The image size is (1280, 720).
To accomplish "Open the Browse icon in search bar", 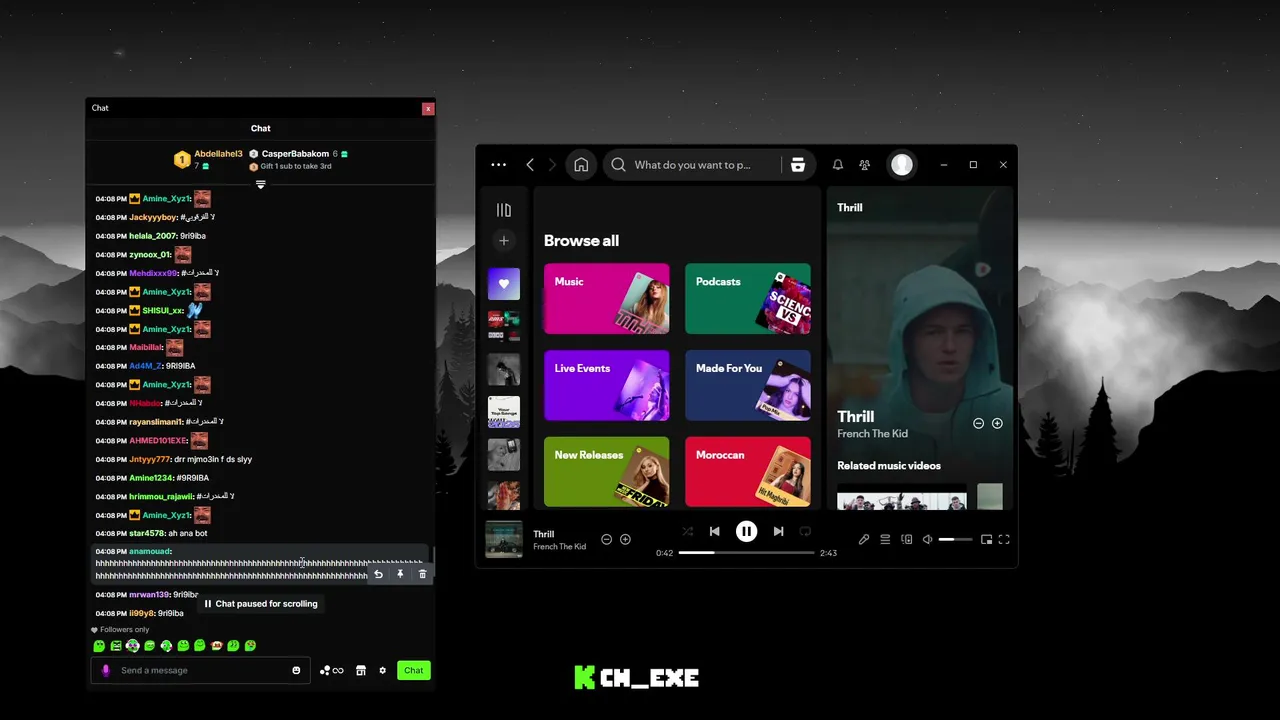I will coord(797,165).
